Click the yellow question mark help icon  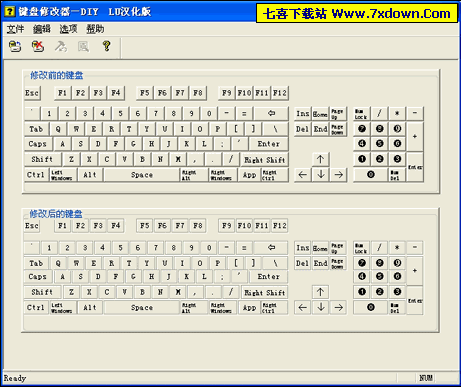(106, 46)
